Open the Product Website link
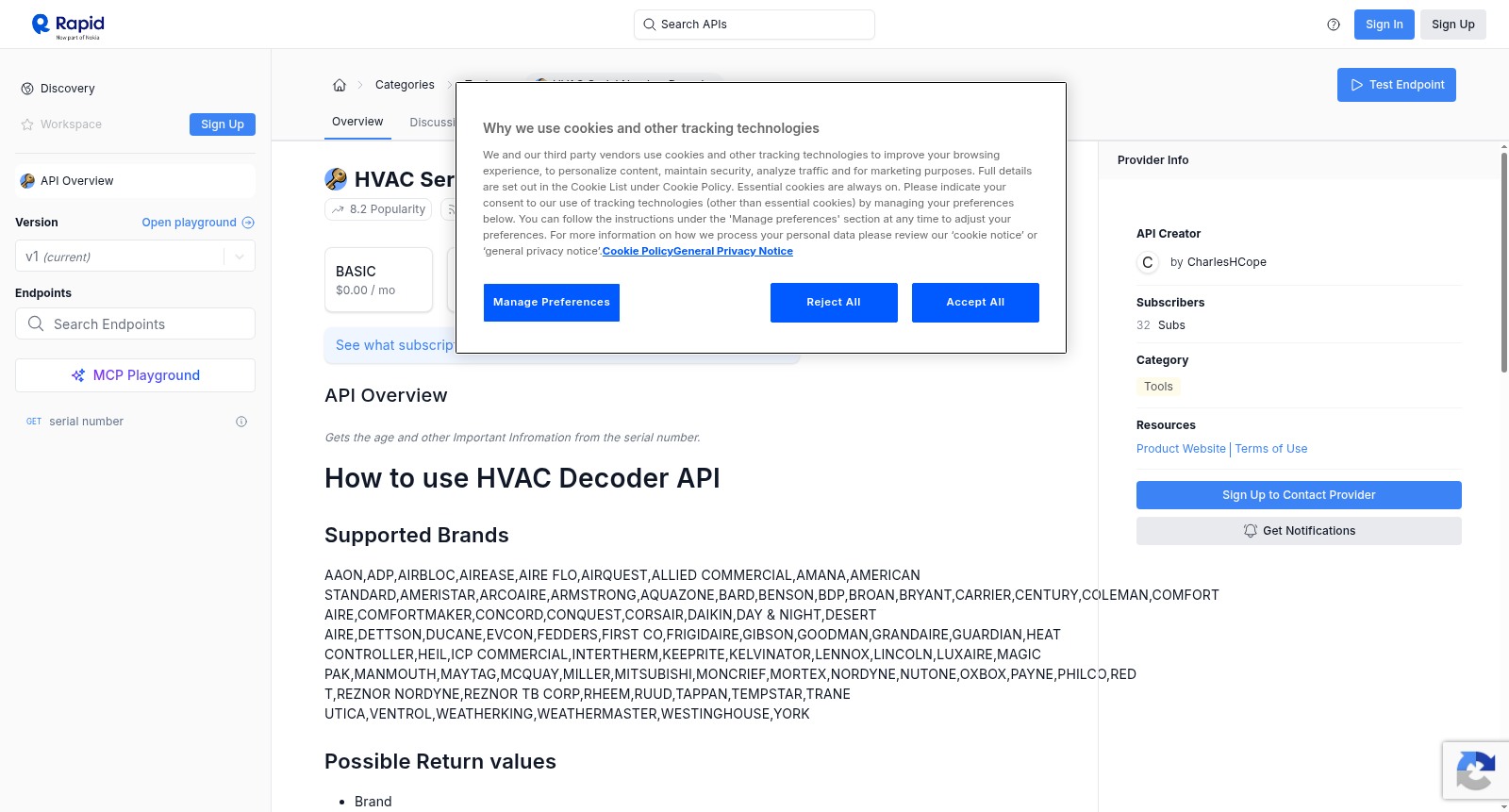 [1181, 449]
